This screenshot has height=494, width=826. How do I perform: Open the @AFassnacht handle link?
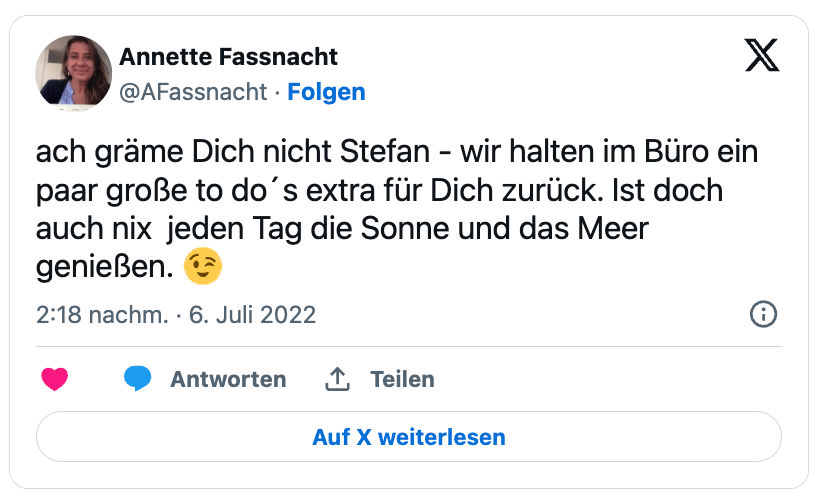pos(193,92)
